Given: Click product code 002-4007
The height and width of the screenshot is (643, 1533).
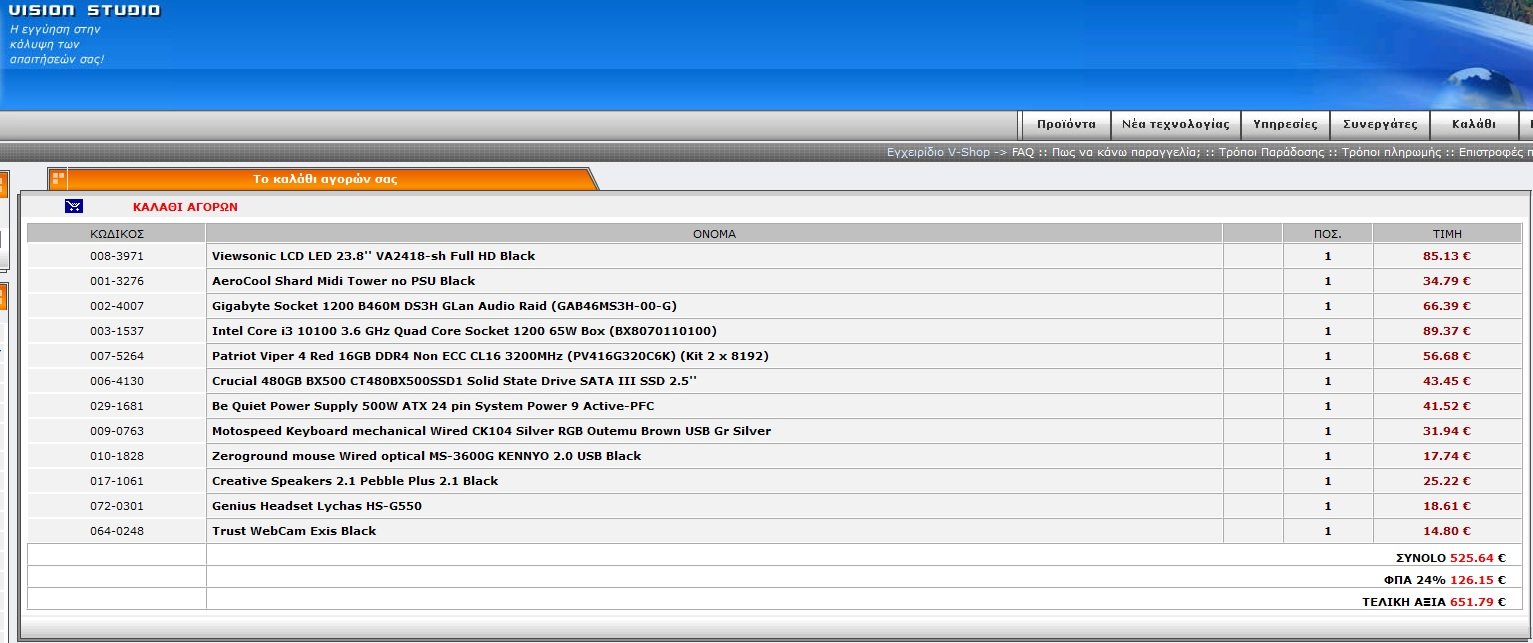Looking at the screenshot, I should [x=117, y=306].
